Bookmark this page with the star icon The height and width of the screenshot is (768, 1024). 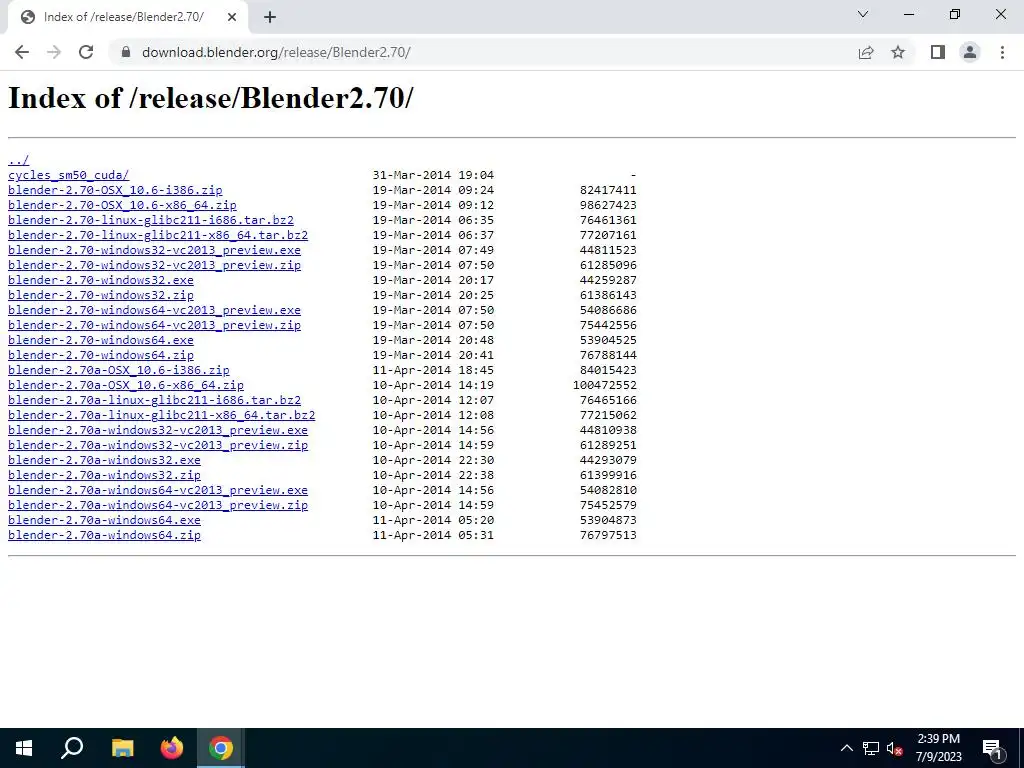coord(898,52)
